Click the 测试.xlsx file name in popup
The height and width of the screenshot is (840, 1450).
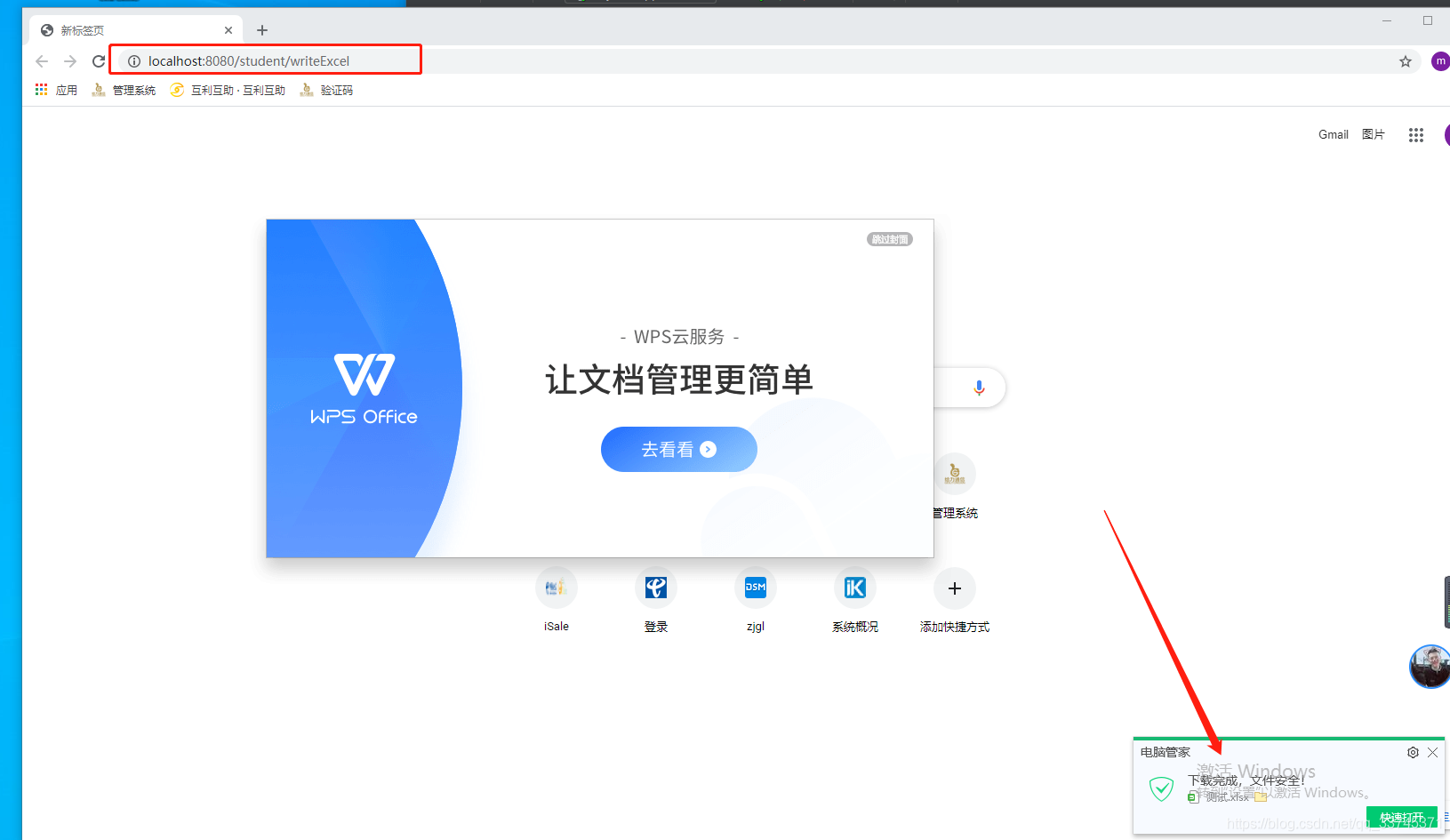(x=1228, y=797)
